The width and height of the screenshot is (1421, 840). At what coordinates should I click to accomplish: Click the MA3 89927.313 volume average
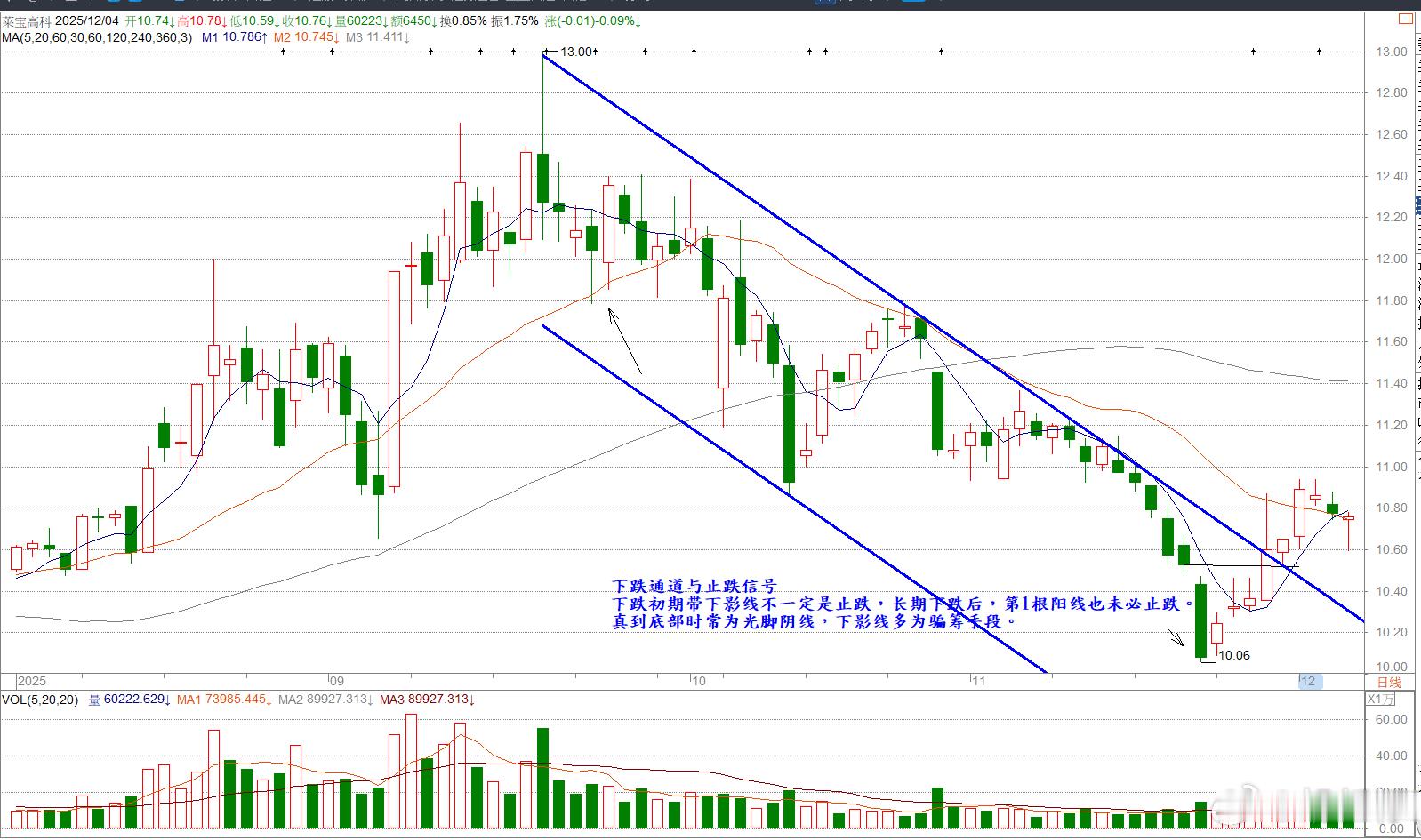click(427, 700)
